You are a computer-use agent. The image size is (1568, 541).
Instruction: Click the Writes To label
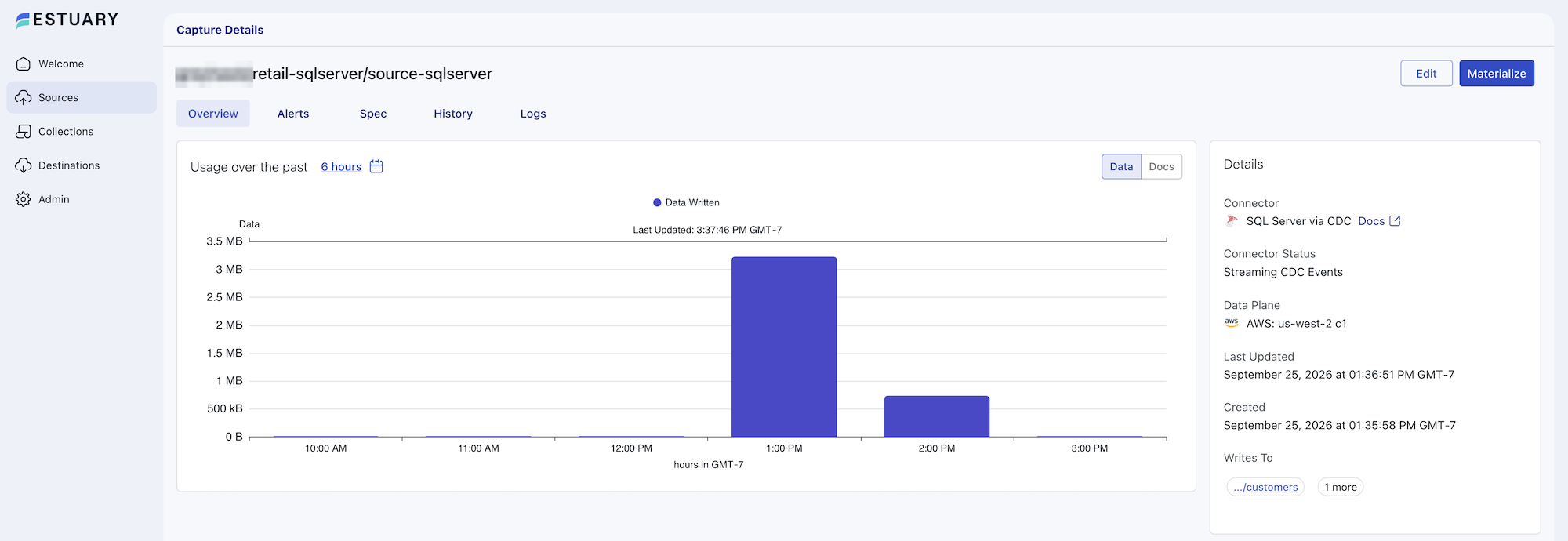[1248, 458]
